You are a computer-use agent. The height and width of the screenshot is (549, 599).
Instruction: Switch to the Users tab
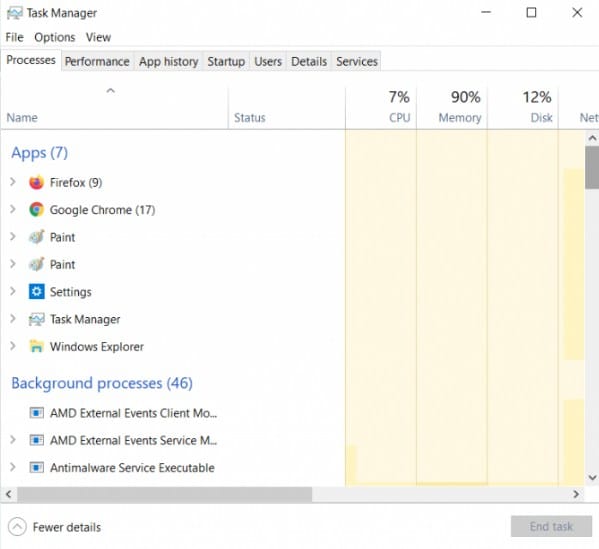tap(268, 62)
